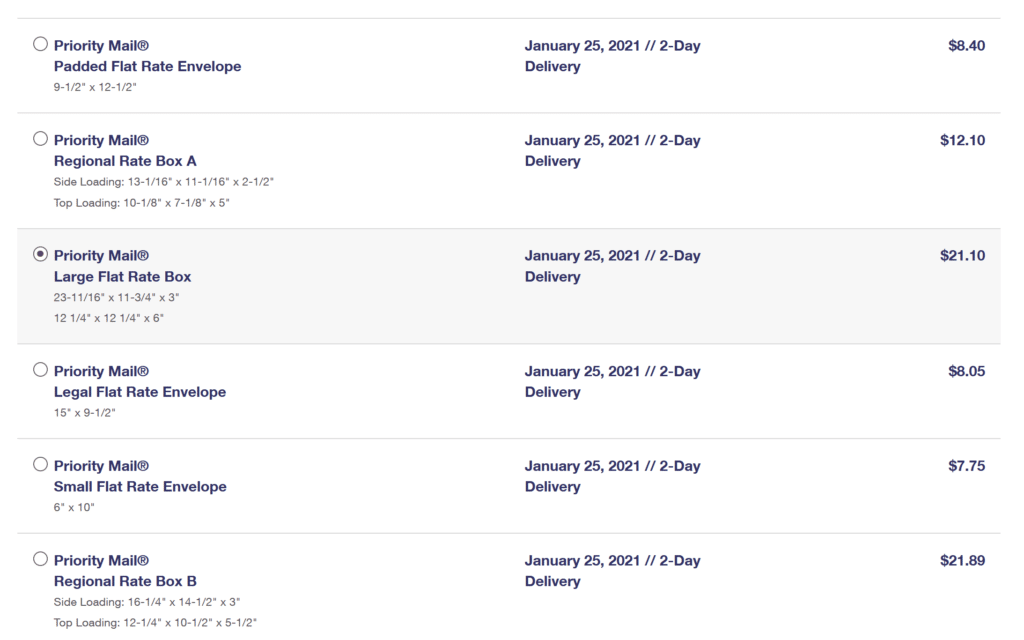Click the Regional Rate Box B label

click(x=125, y=581)
